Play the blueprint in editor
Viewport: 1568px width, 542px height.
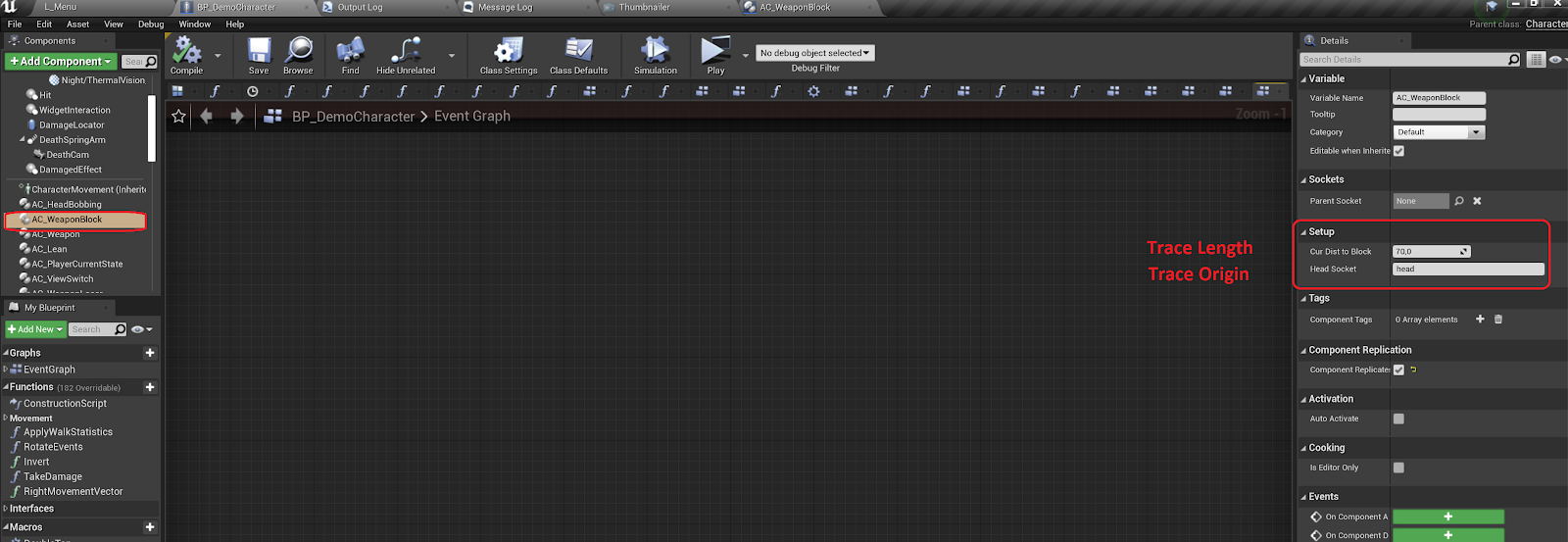click(715, 56)
